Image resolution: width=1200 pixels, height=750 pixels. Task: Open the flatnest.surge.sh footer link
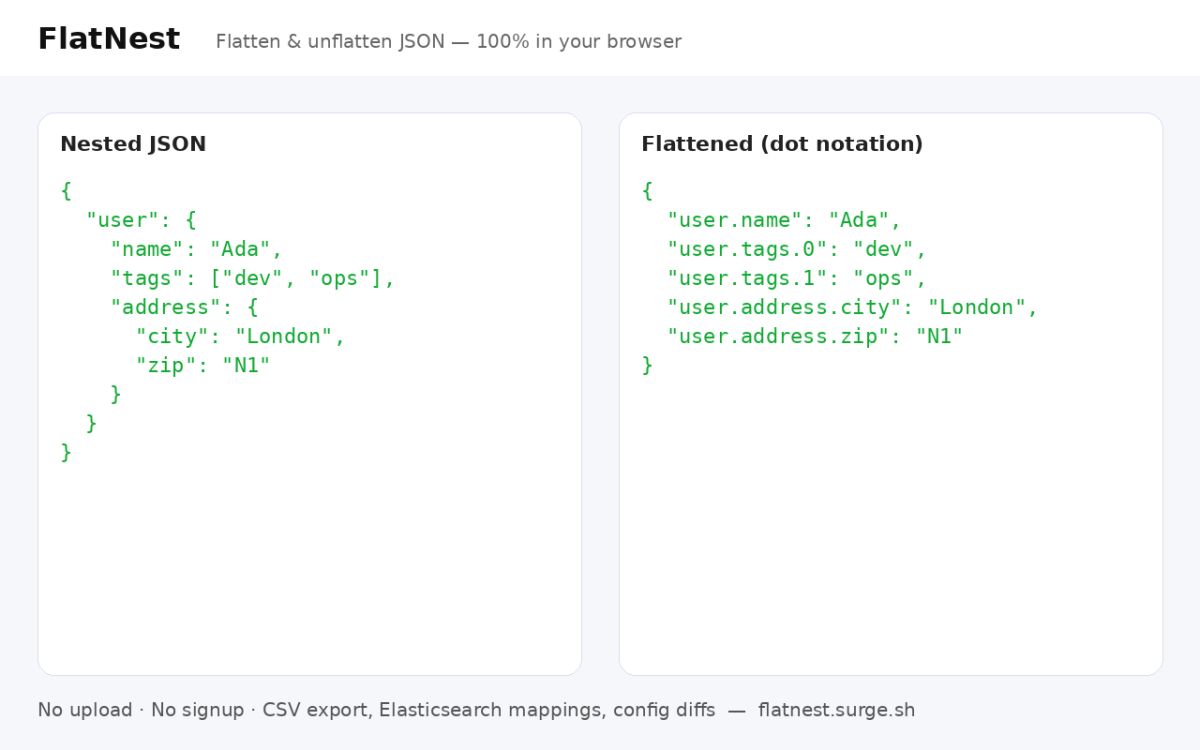(836, 710)
